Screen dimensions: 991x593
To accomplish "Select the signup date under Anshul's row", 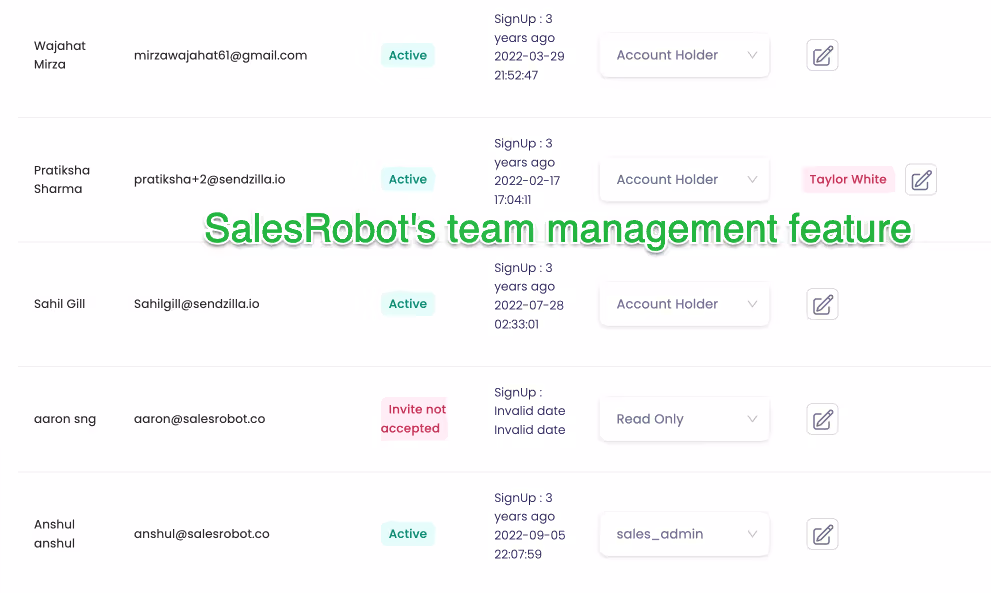I will (528, 525).
